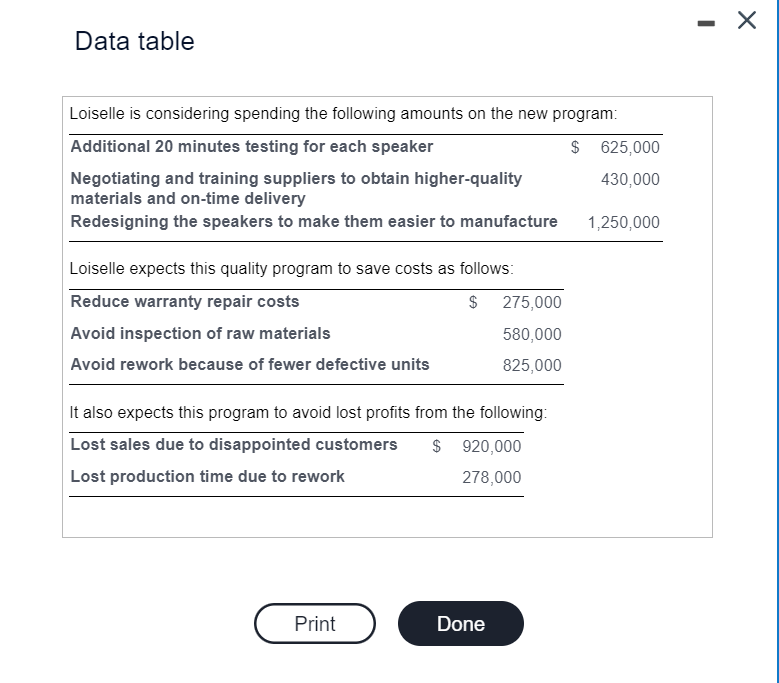
Task: Click the Print button
Action: click(315, 624)
